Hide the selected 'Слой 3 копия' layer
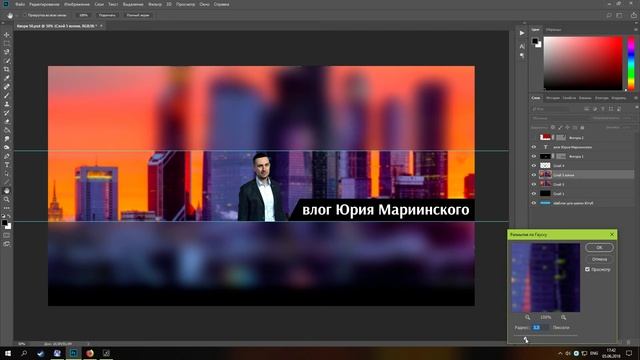The height and width of the screenshot is (360, 640). [x=533, y=175]
